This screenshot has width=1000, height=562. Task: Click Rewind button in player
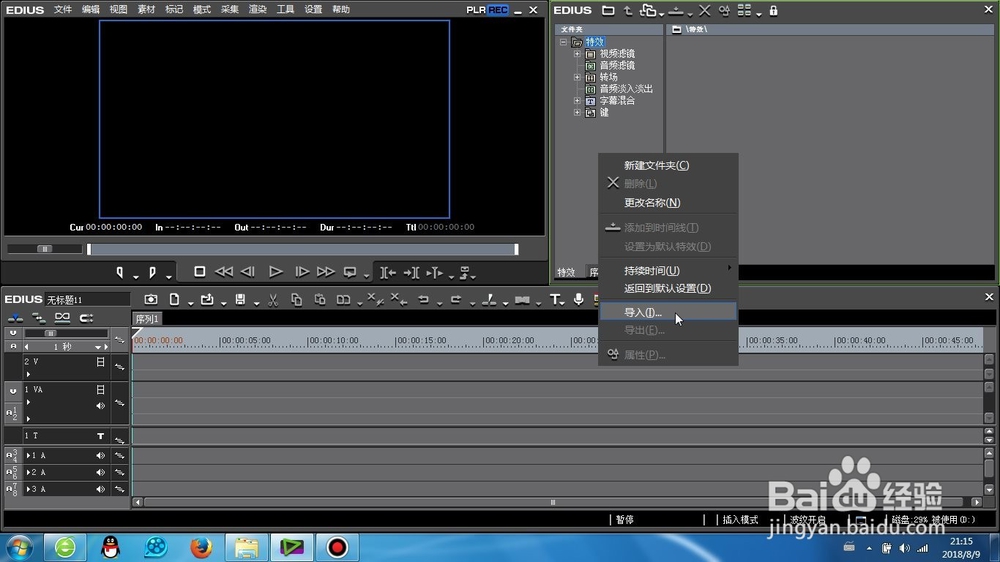224,272
